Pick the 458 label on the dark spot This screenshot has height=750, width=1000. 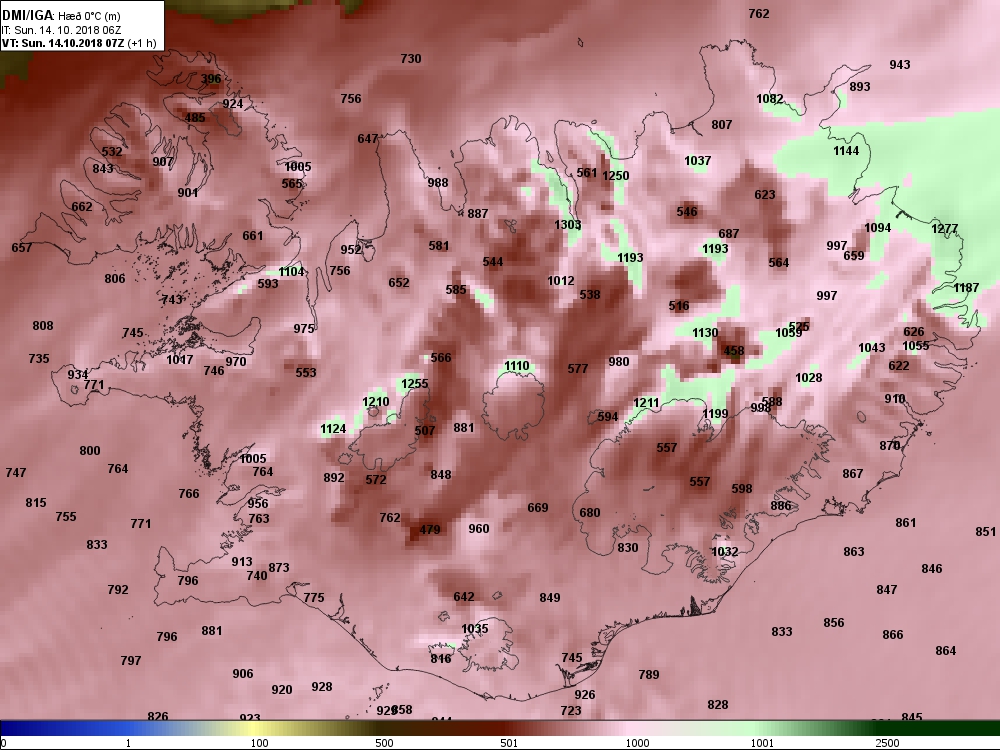733,351
